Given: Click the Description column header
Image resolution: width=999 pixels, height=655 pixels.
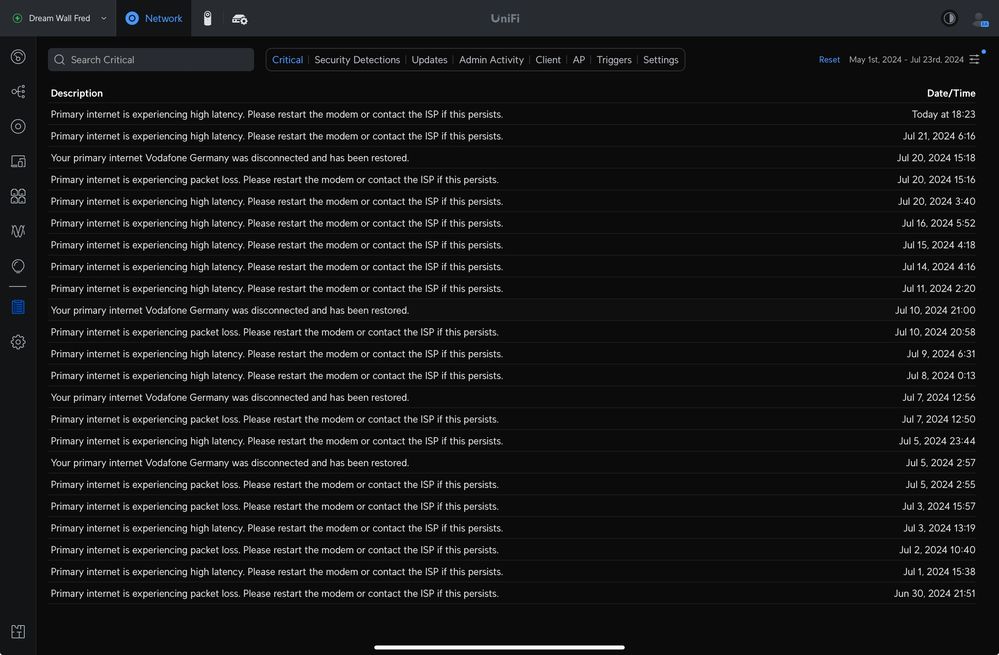Looking at the screenshot, I should click(x=76, y=93).
